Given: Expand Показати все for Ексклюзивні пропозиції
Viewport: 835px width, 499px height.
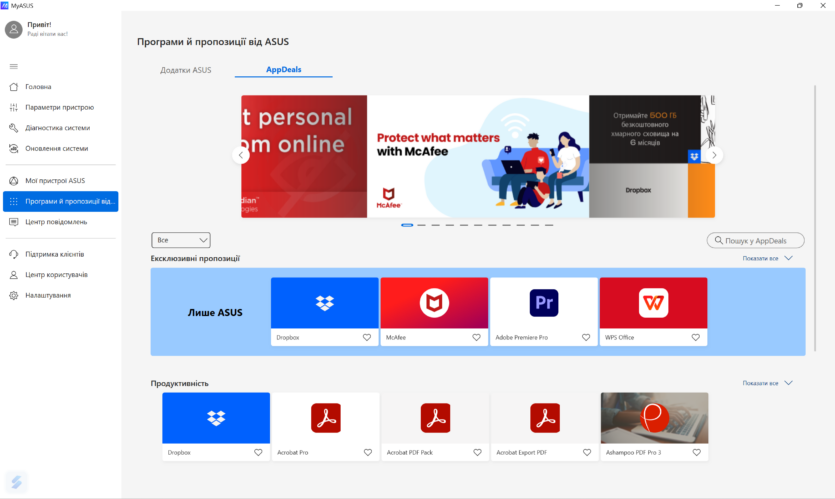Looking at the screenshot, I should (x=767, y=258).
